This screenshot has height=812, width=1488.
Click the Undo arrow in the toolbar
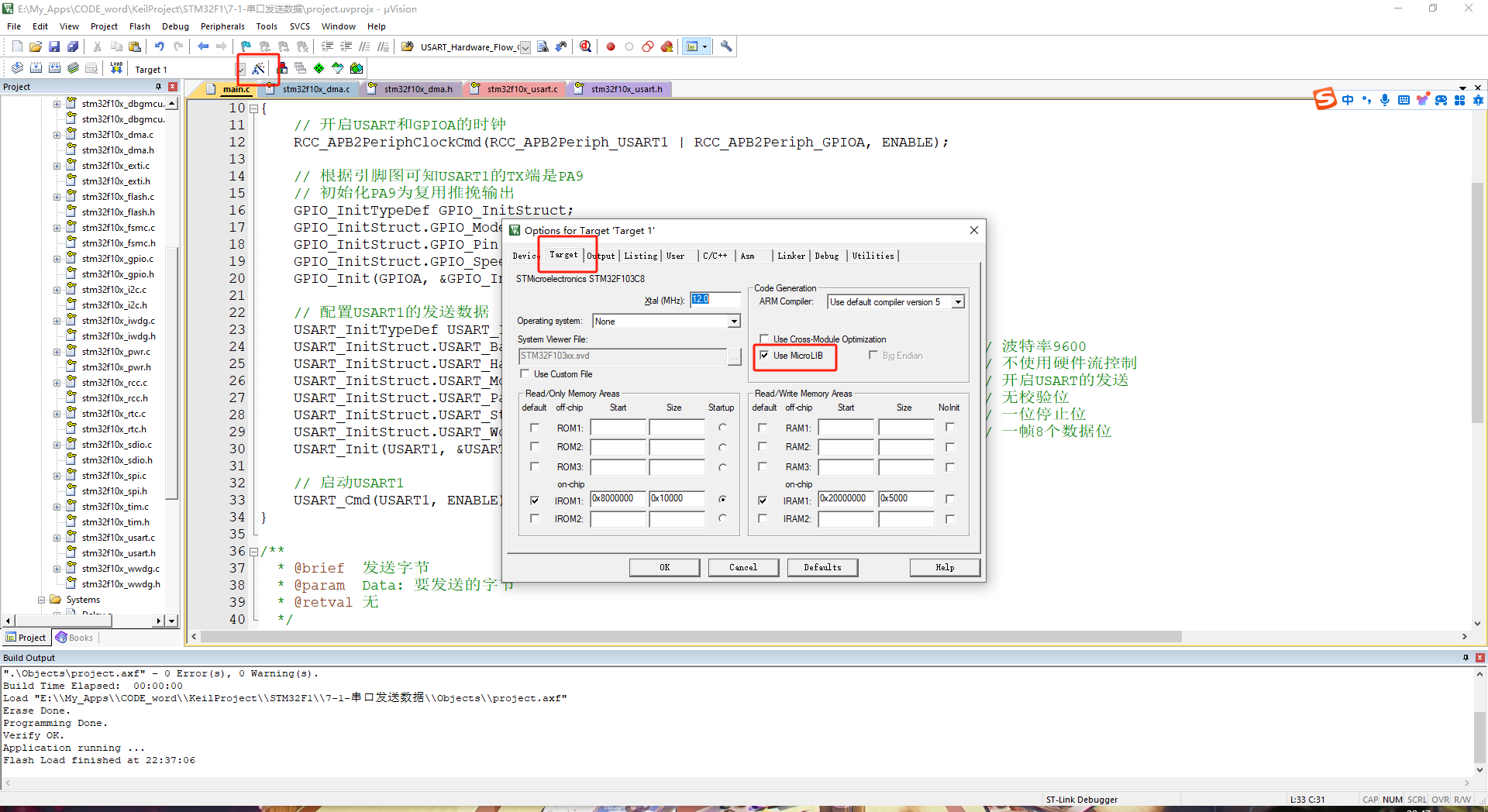point(159,46)
